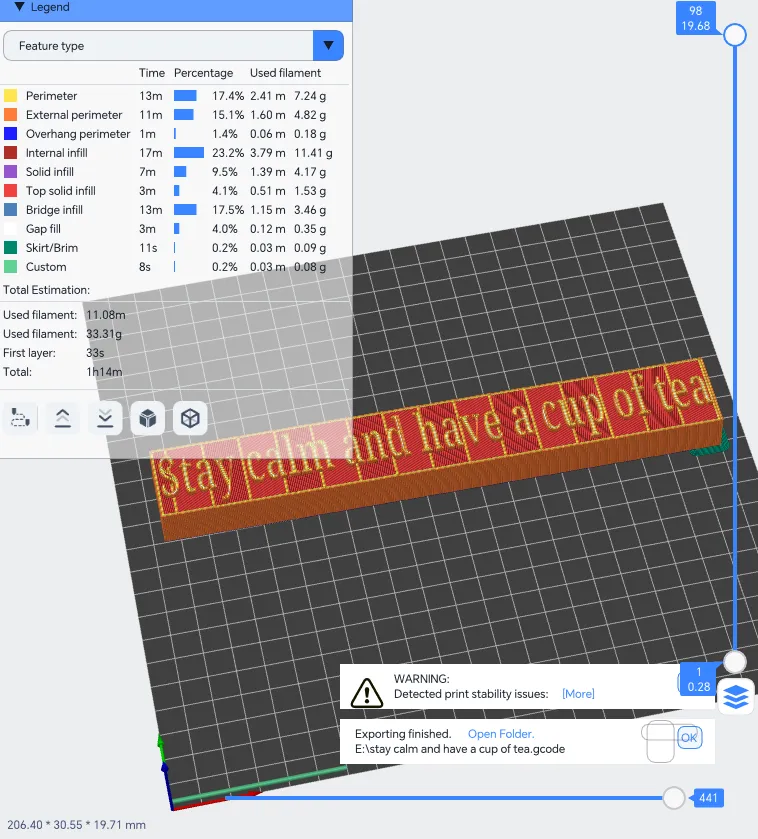The image size is (758, 839).
Task: Click the Percentage column header
Action: [203, 73]
